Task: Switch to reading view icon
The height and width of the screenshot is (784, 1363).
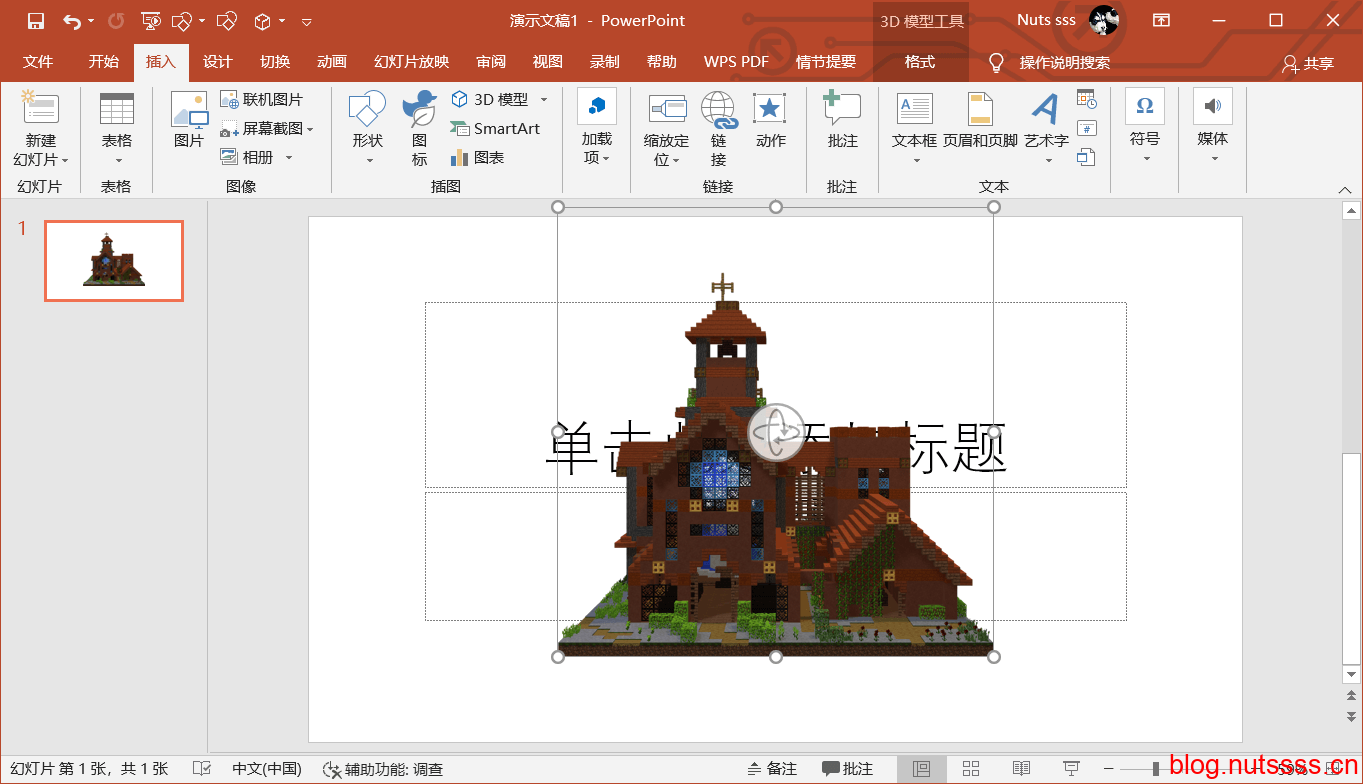Action: click(x=1021, y=769)
